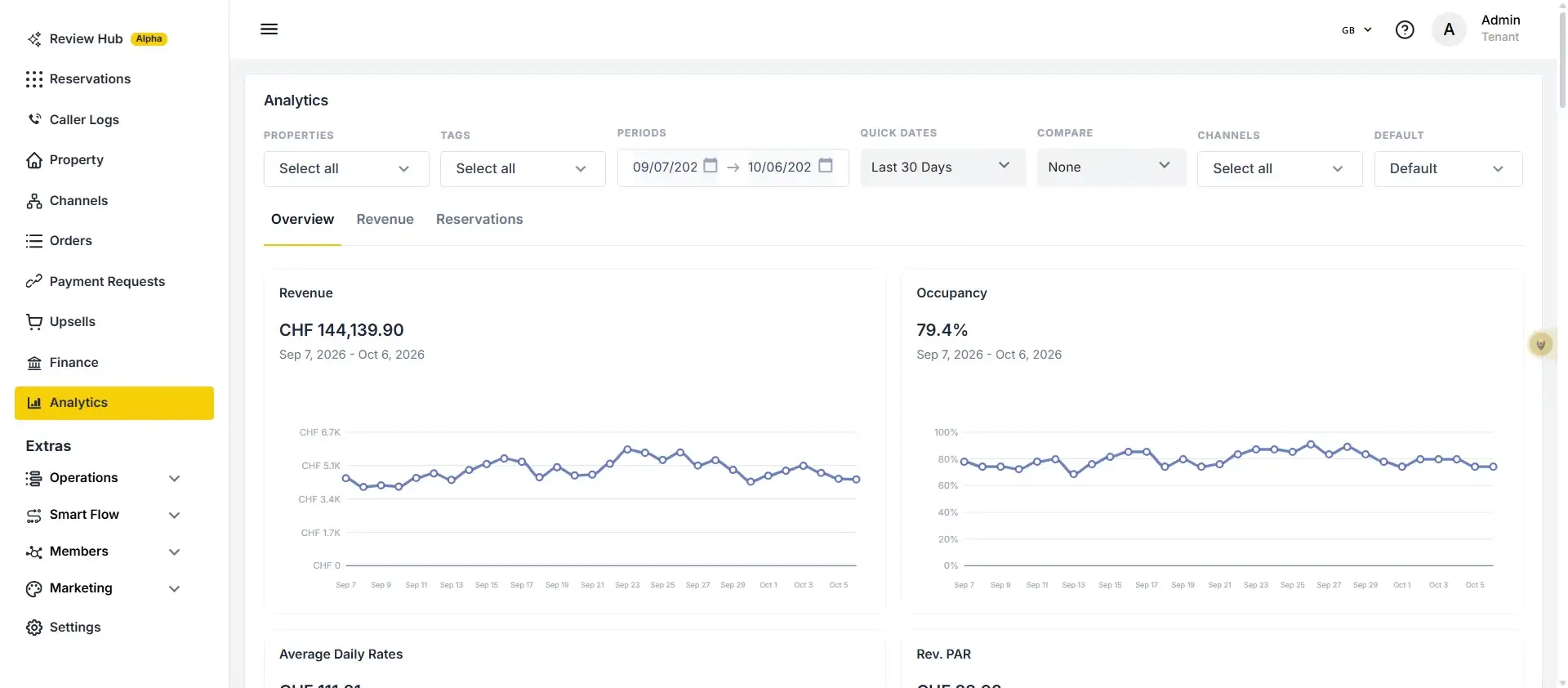The width and height of the screenshot is (1568, 688).
Task: Click the Analytics bar chart icon
Action: tap(34, 403)
